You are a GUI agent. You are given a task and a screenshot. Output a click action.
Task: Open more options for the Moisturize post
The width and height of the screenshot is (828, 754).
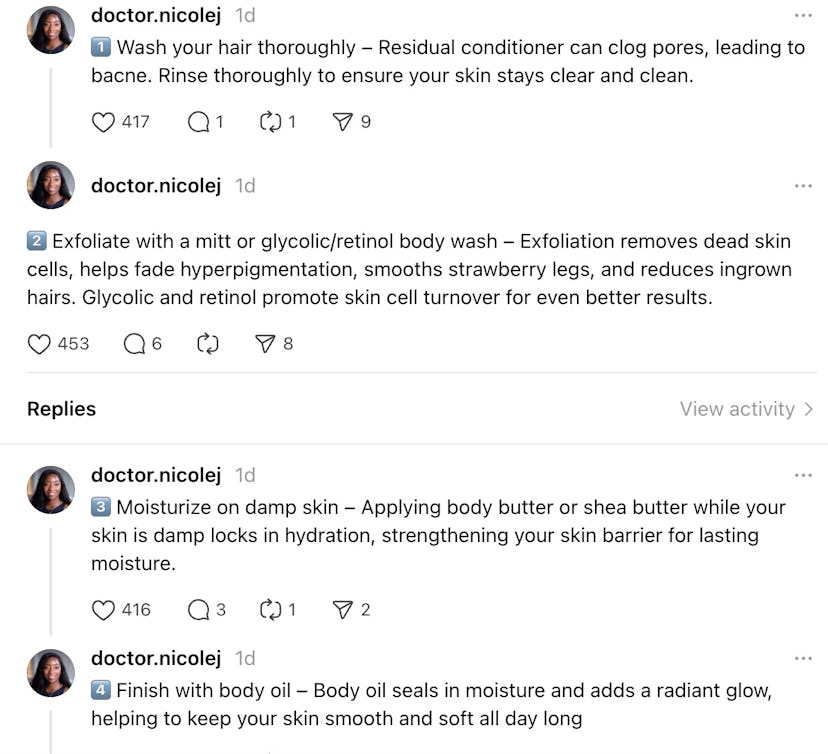[803, 475]
